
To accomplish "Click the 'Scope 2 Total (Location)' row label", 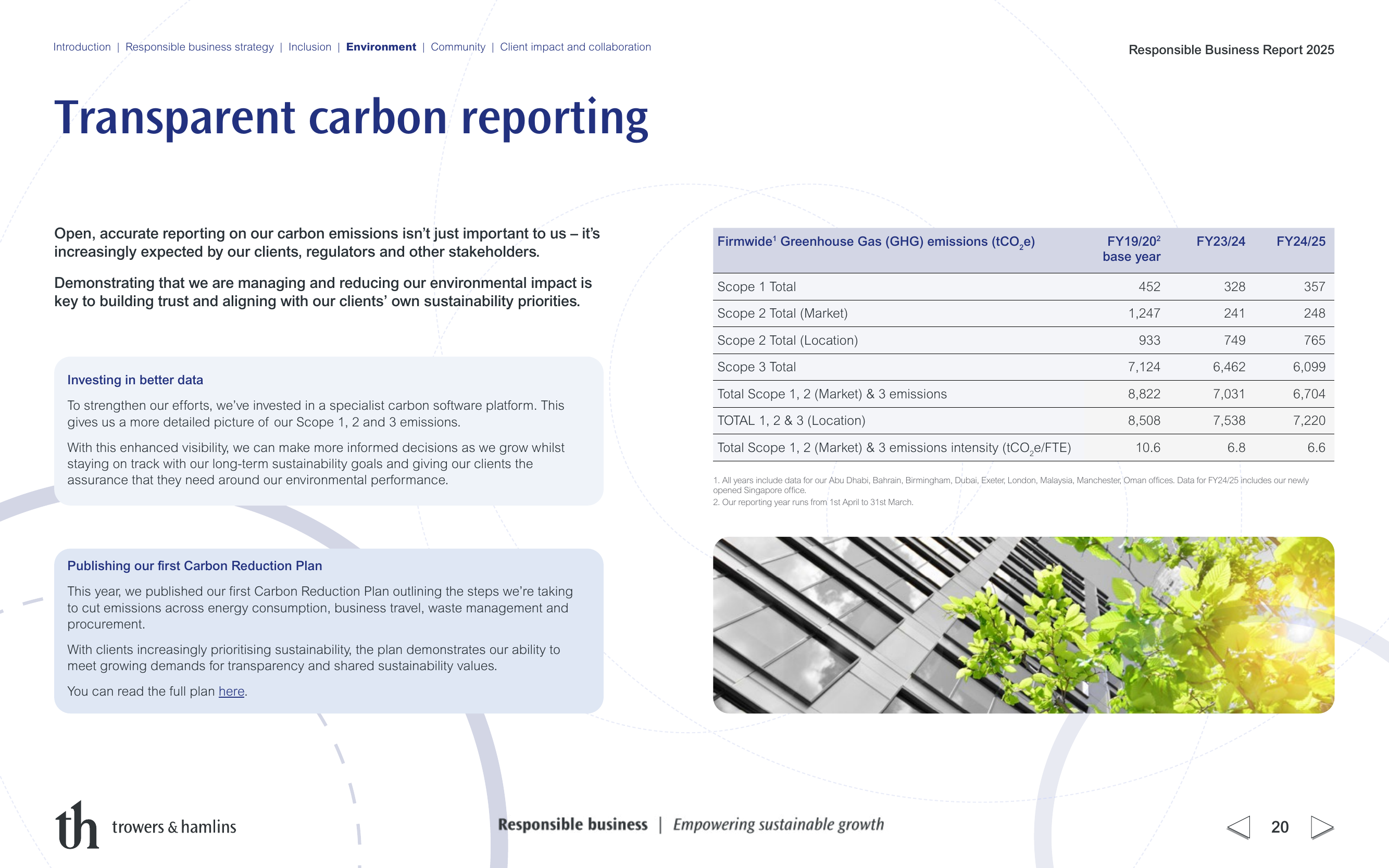I will (787, 341).
